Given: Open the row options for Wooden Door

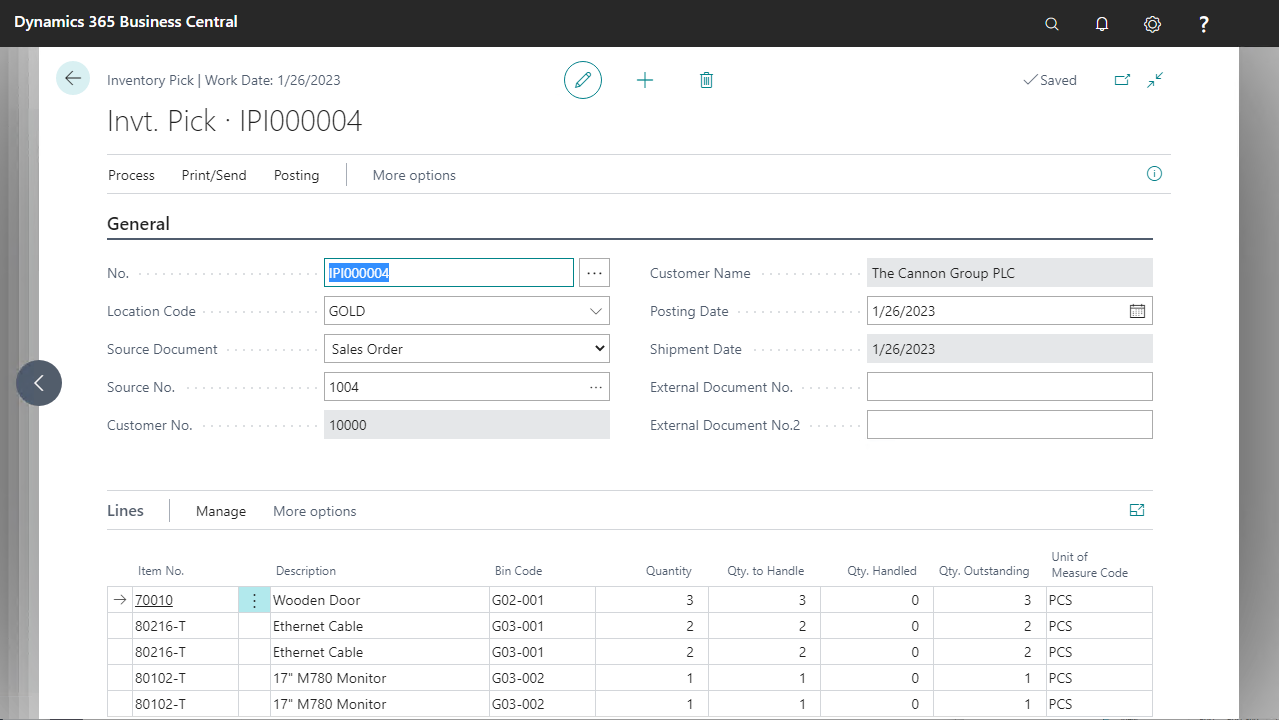Looking at the screenshot, I should pyautogui.click(x=254, y=600).
